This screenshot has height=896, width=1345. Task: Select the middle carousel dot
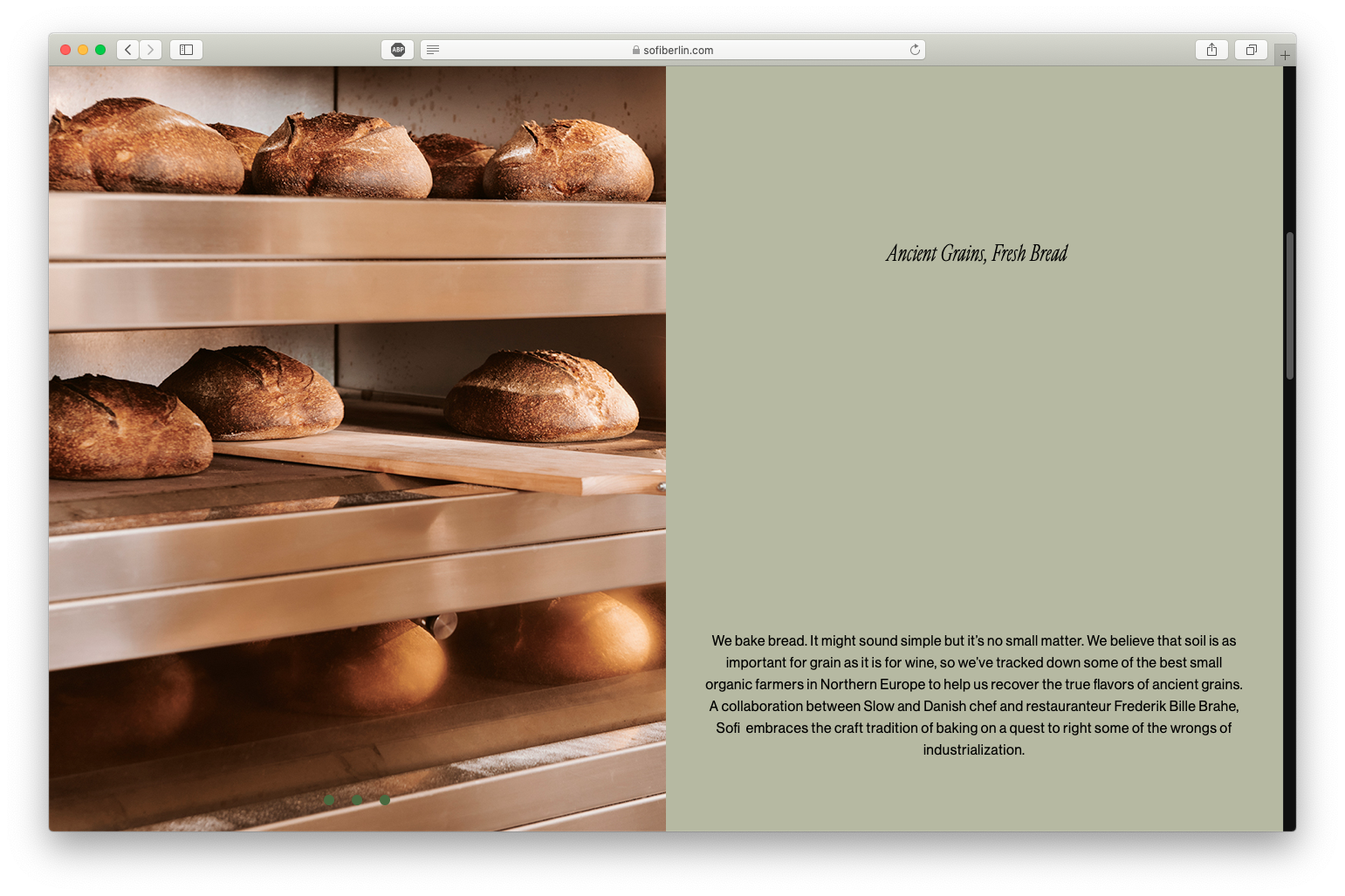[x=357, y=800]
